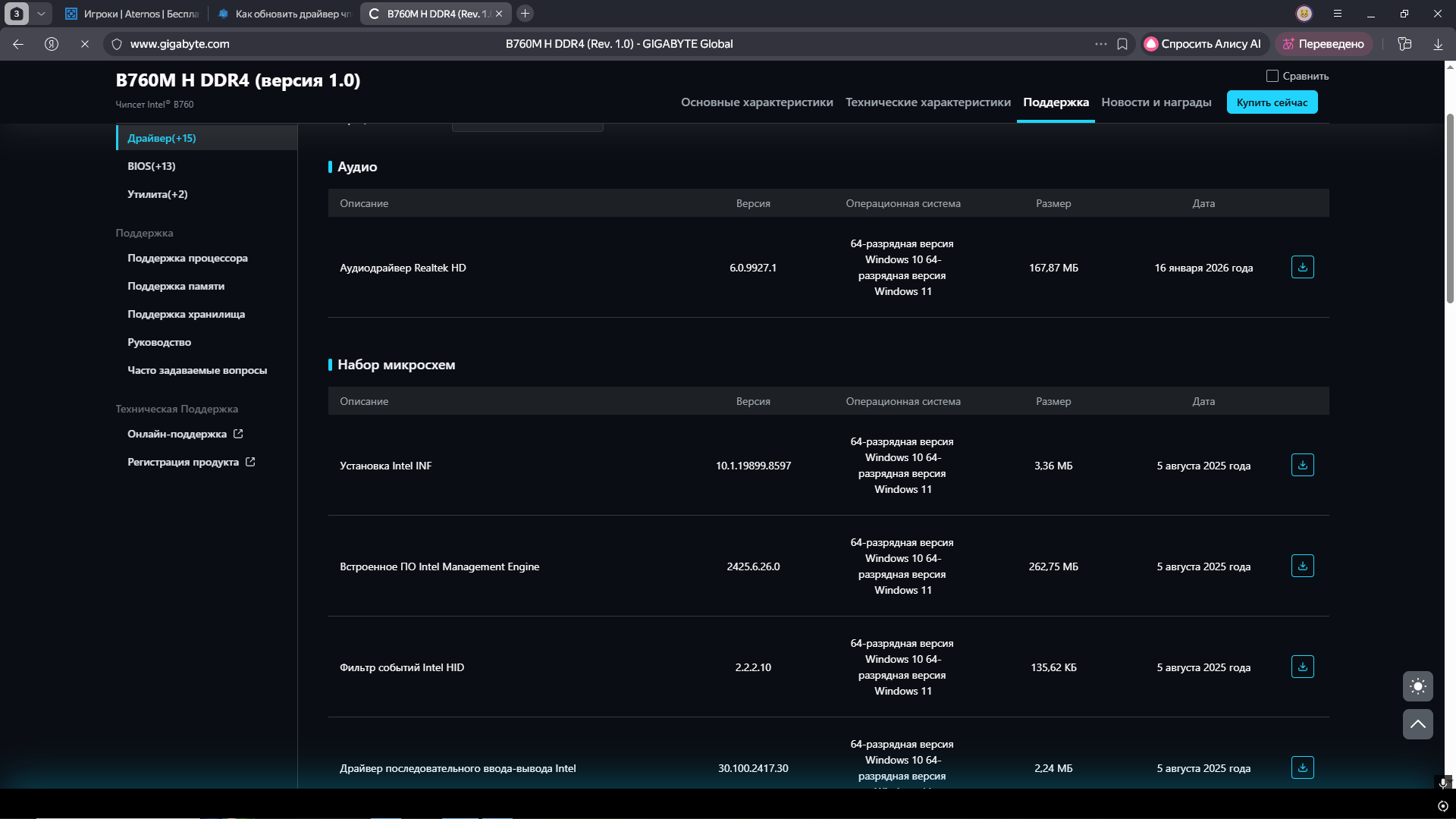Viewport: 1456px width, 819px height.
Task: Download the Realtek HD audio driver
Action: tap(1302, 267)
